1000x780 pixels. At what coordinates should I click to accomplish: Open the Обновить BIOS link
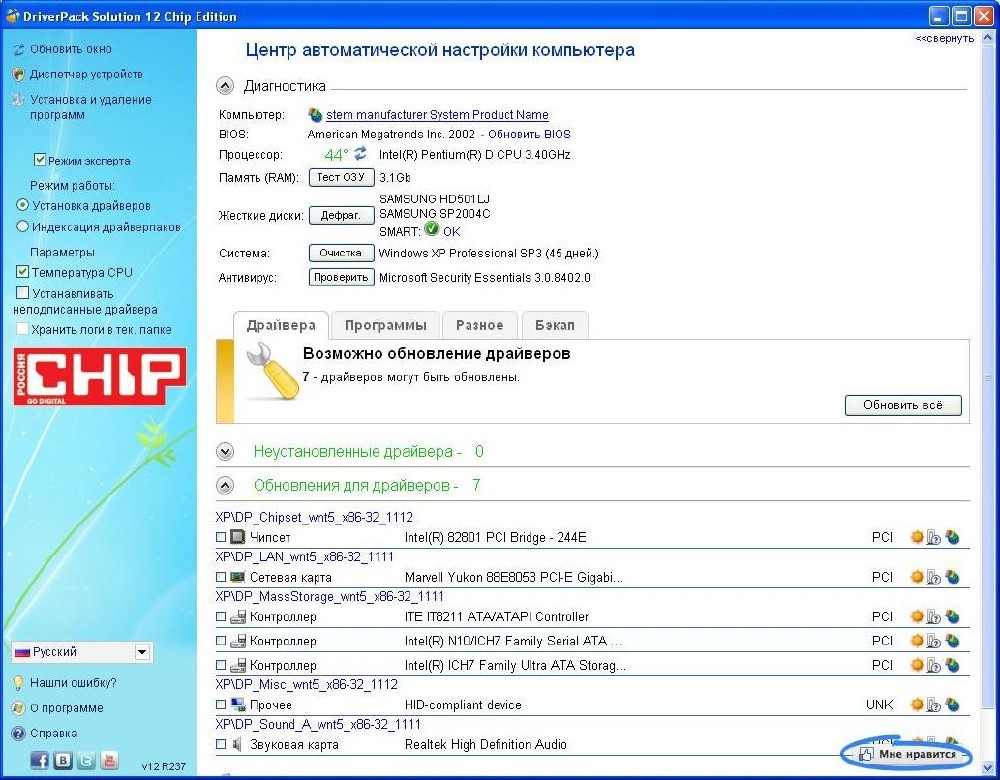(x=529, y=134)
